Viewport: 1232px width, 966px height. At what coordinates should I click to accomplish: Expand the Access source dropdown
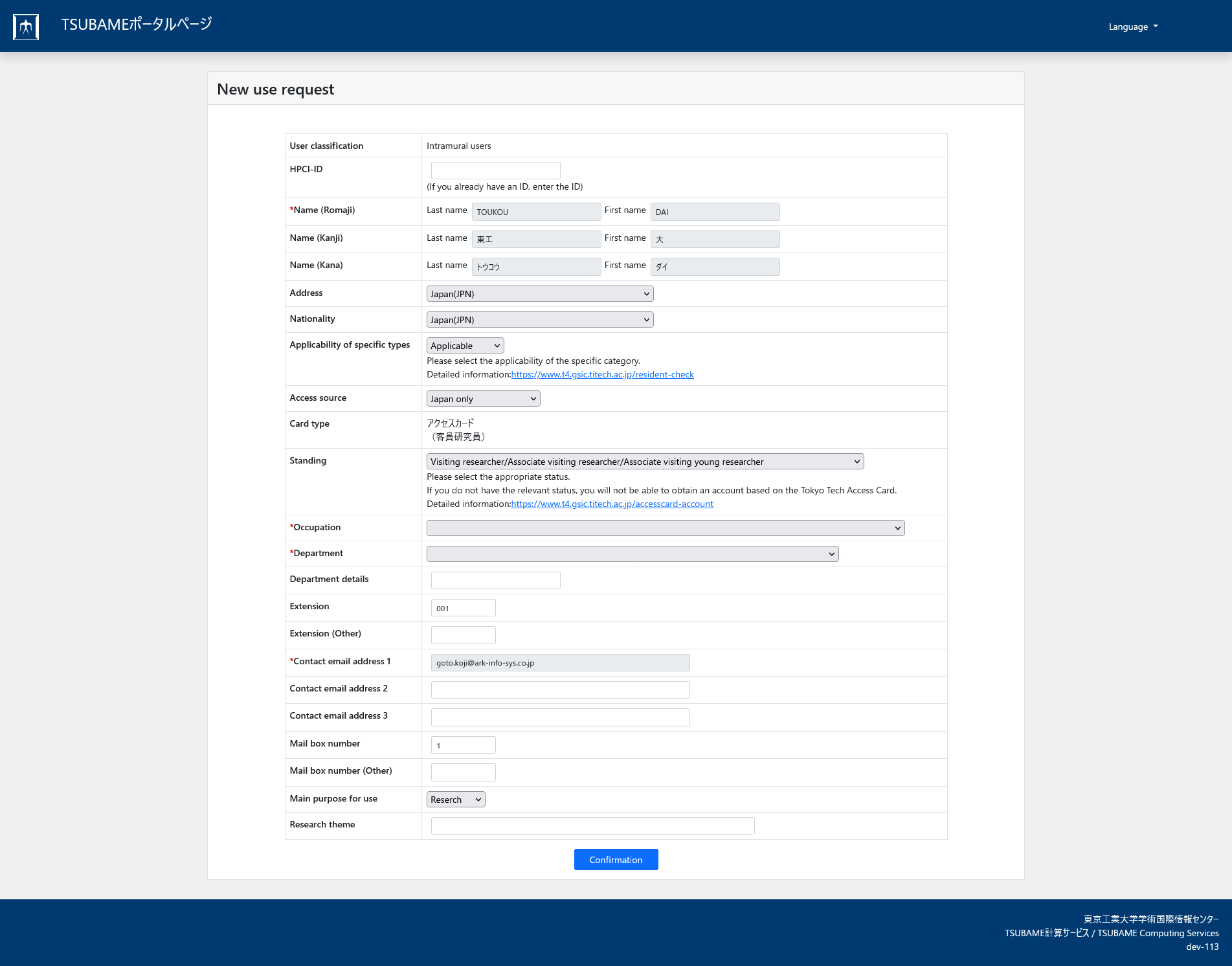[x=483, y=399]
